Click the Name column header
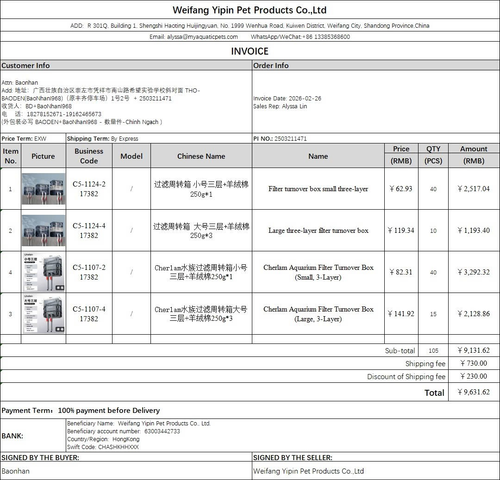This screenshot has height=480, width=500. (318, 156)
